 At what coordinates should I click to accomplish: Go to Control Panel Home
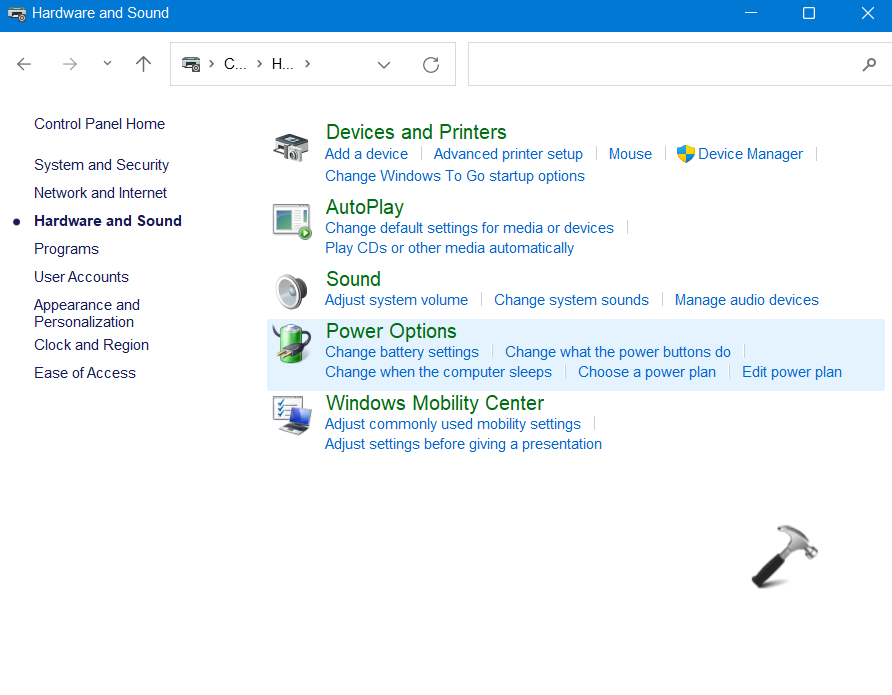tap(99, 124)
